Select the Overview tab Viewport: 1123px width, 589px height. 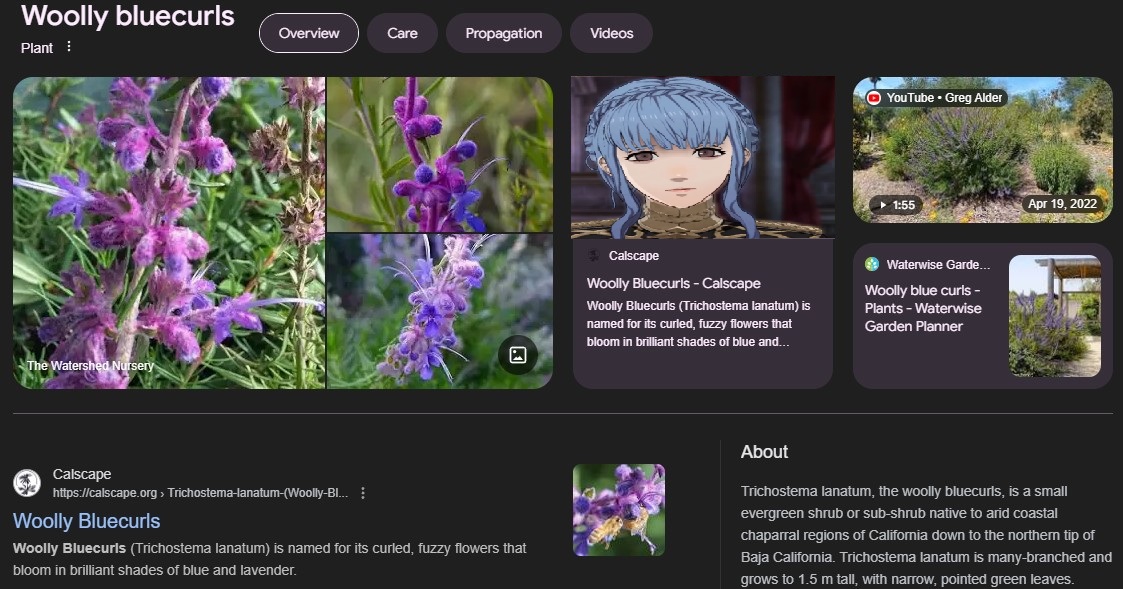309,33
